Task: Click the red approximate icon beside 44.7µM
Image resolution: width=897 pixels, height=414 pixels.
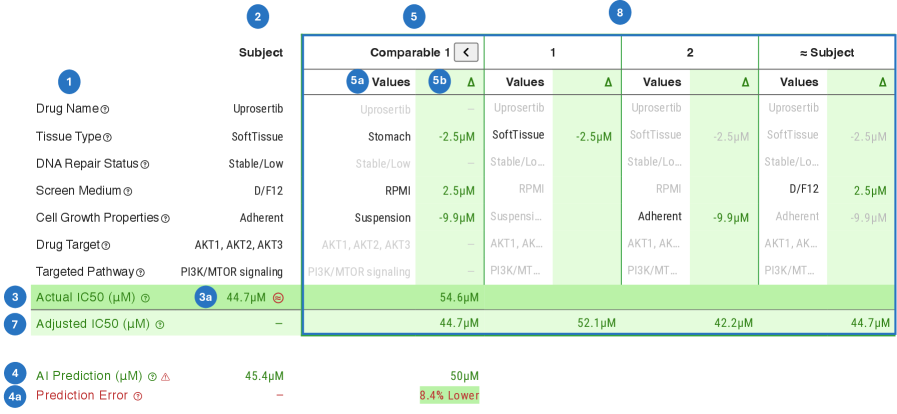Action: tap(278, 297)
